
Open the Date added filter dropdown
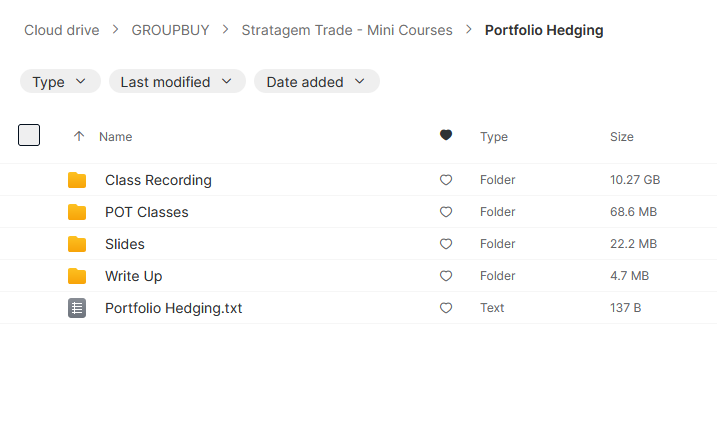317,81
